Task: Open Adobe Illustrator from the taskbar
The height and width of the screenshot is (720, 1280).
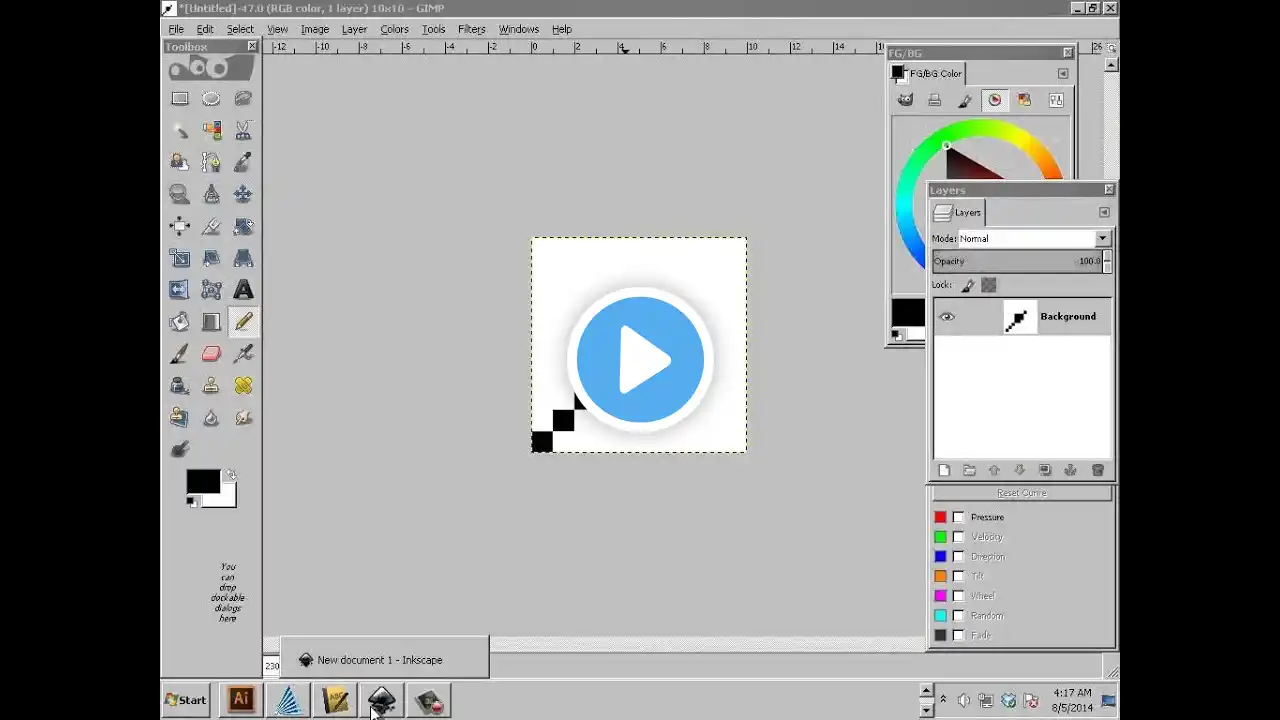Action: pos(240,700)
